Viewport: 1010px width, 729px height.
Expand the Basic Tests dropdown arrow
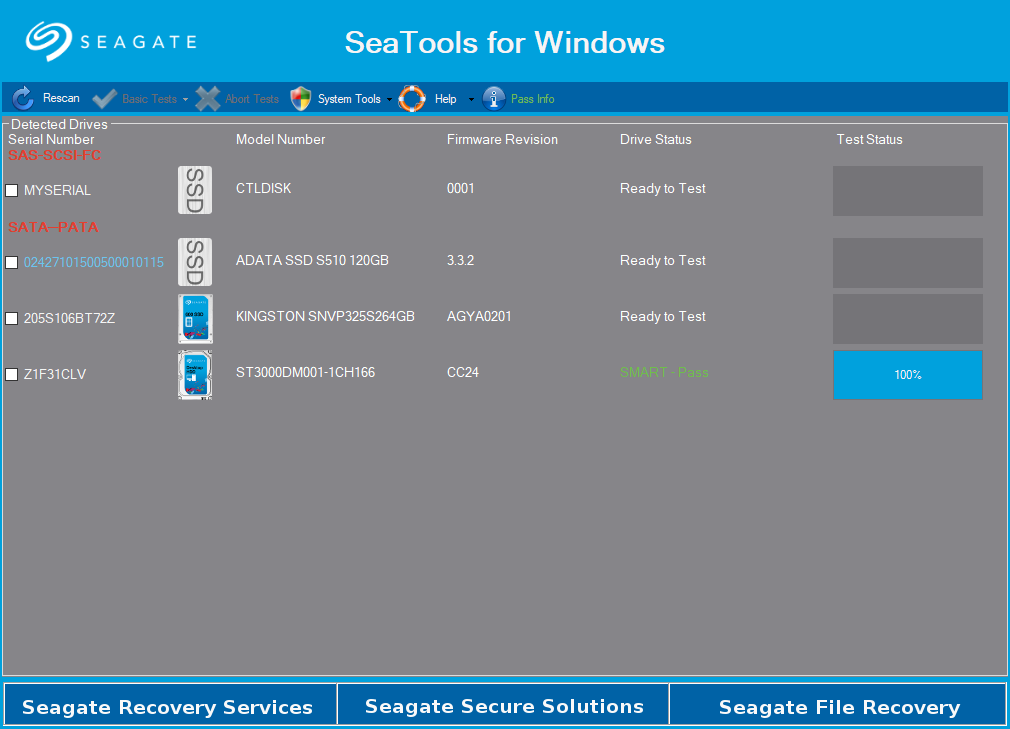(186, 100)
